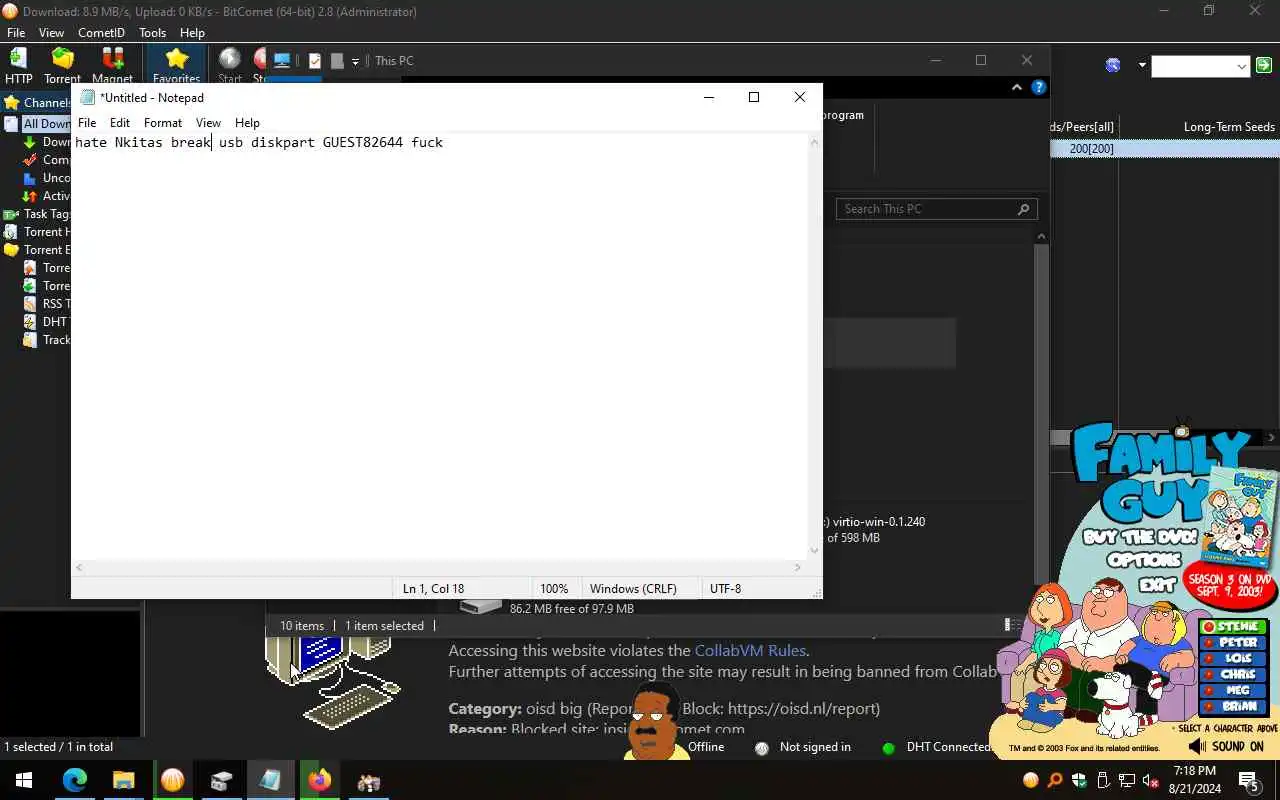Click Notepad horizontal scrollbar right arrow
The height and width of the screenshot is (800, 1280).
[797, 567]
